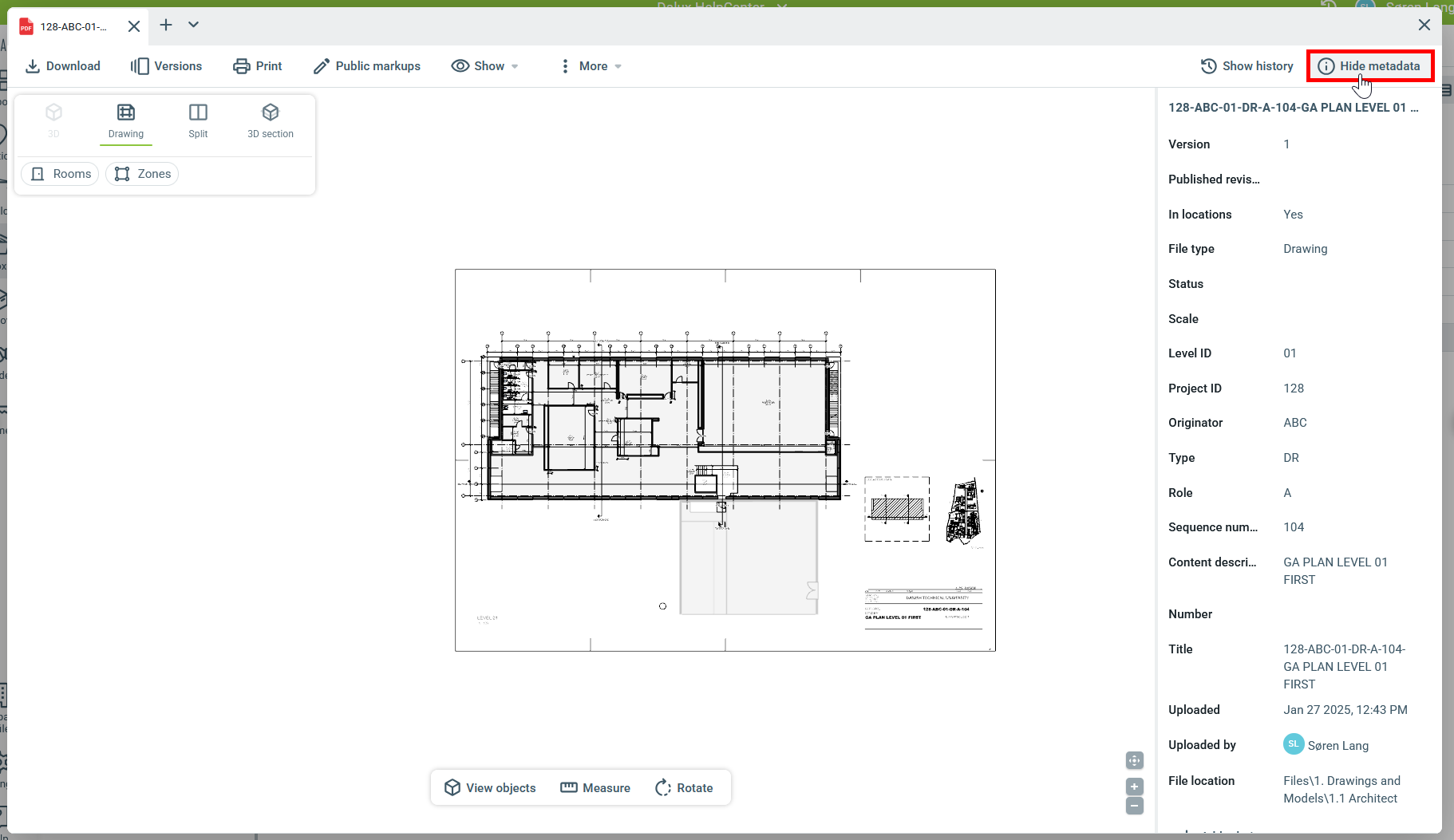Toggle the Rooms overlay
1454x840 pixels.
point(61,174)
